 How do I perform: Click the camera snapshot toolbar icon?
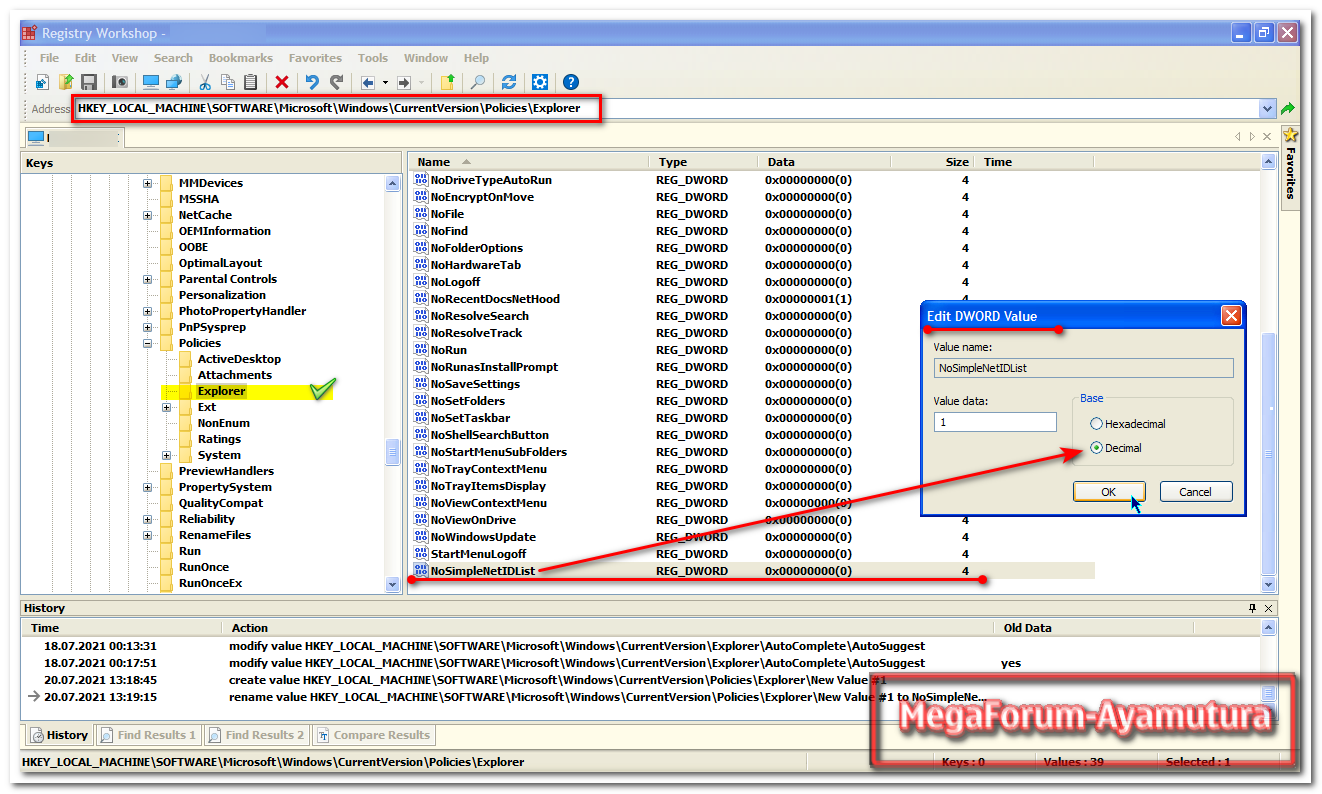point(120,82)
